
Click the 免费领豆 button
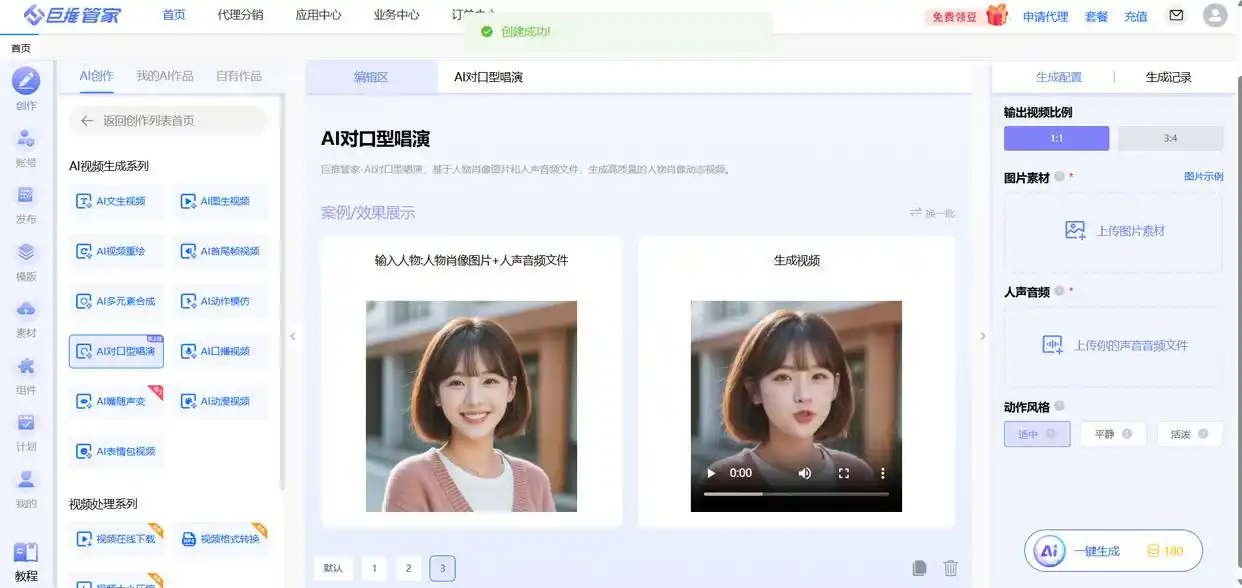(x=954, y=16)
